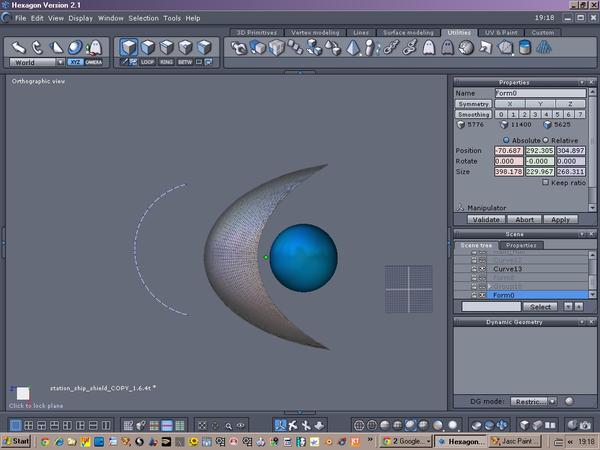
Task: Toggle visibility of Curve13 in scene tree
Action: [x=483, y=269]
